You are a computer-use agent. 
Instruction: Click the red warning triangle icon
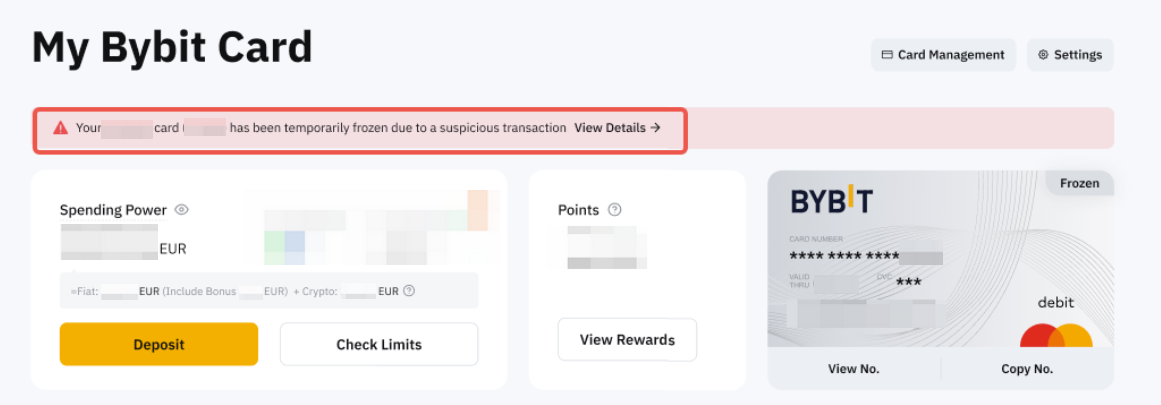coord(61,128)
